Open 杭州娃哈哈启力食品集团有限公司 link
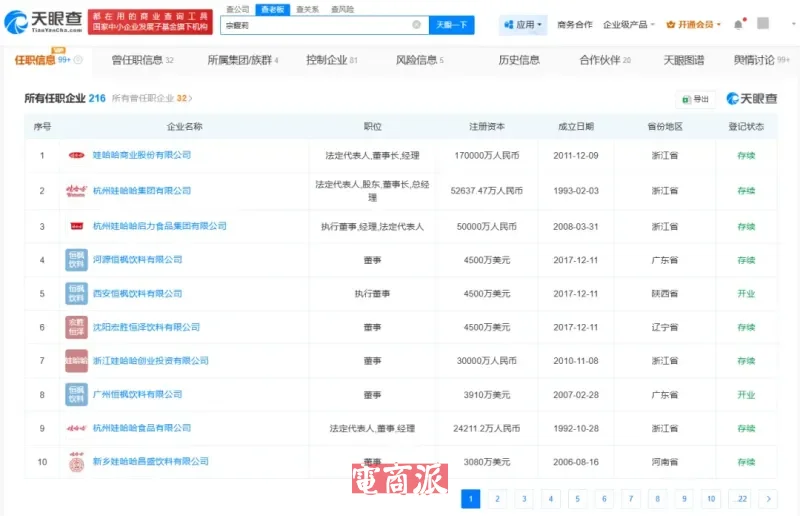This screenshot has width=800, height=516. [160, 226]
